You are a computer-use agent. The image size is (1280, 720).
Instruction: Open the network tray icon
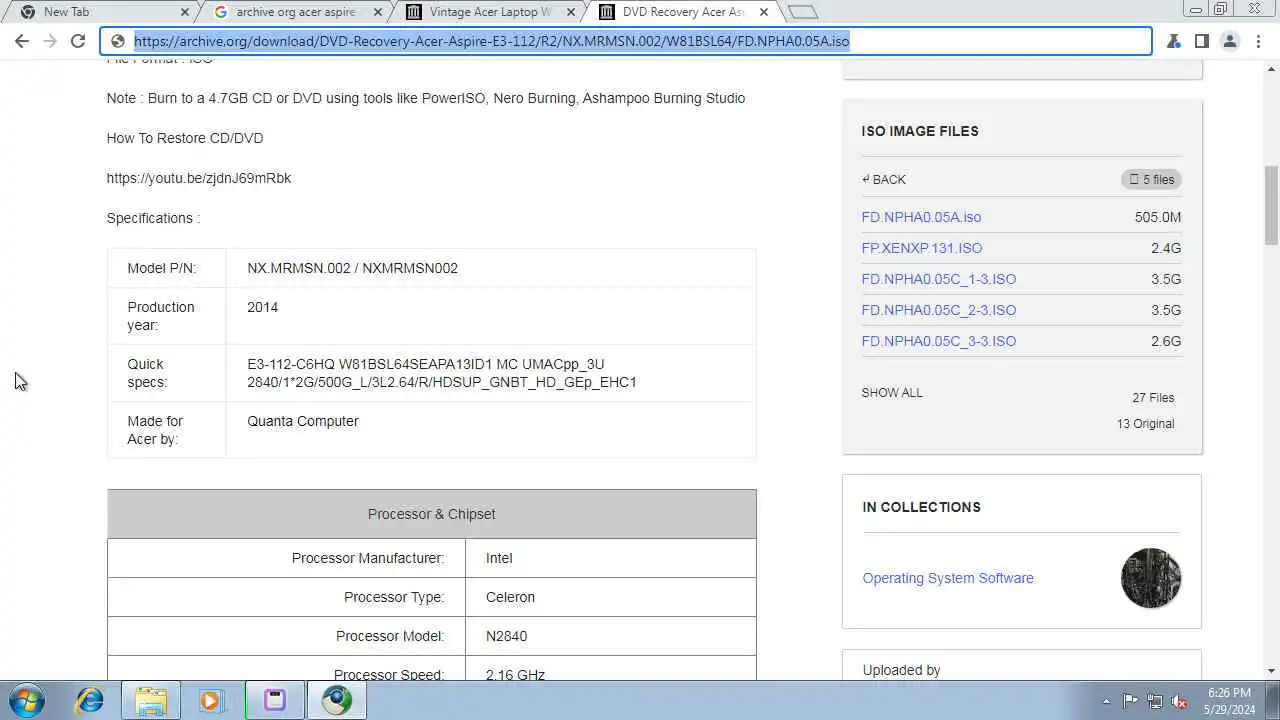pos(1155,701)
